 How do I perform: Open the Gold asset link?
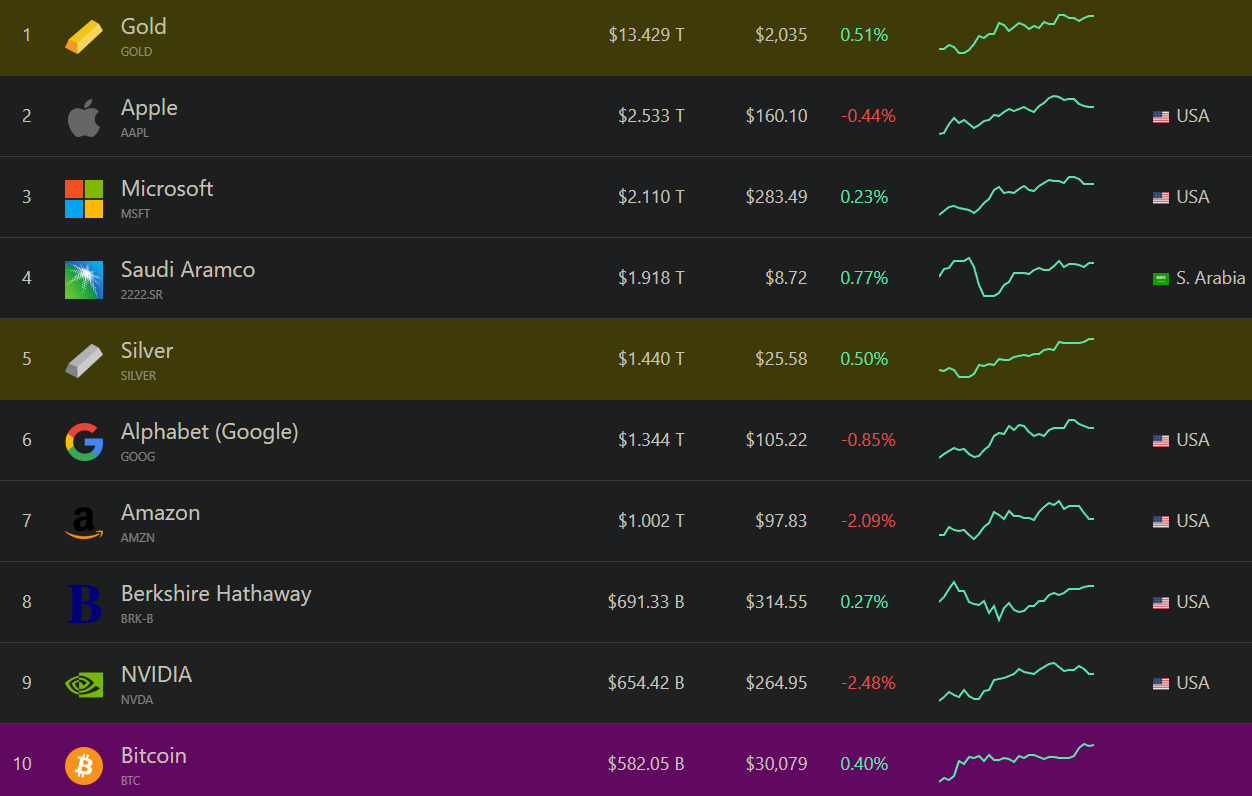(x=143, y=27)
